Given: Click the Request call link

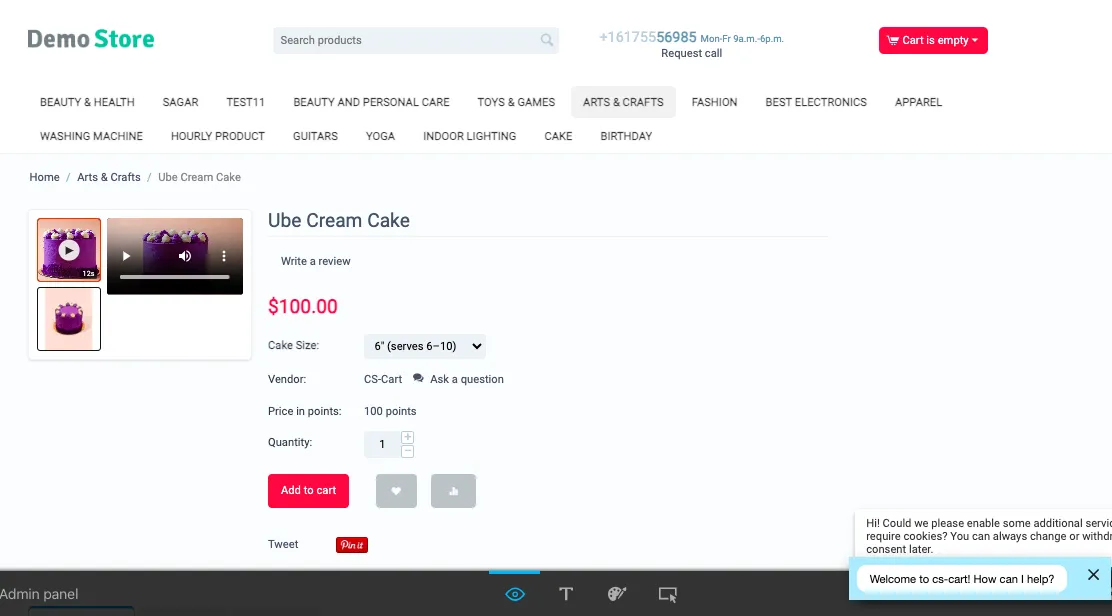Looking at the screenshot, I should [691, 53].
